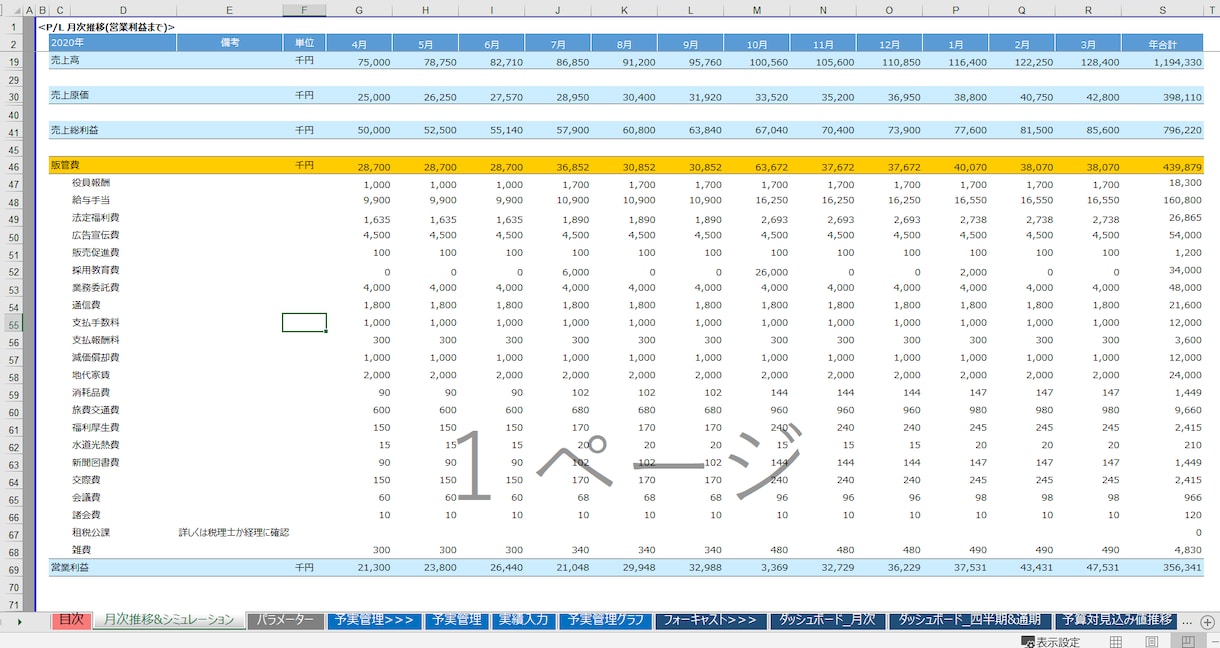Click the 年合計 column heading cell
This screenshot has width=1220, height=648.
[x=1163, y=43]
